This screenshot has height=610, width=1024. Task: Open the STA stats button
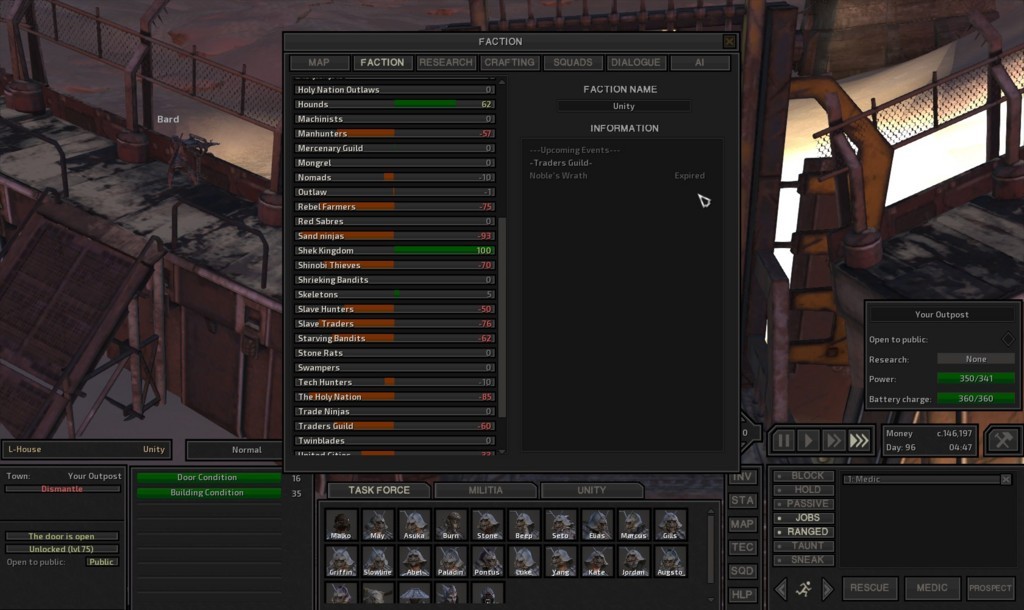[x=742, y=500]
